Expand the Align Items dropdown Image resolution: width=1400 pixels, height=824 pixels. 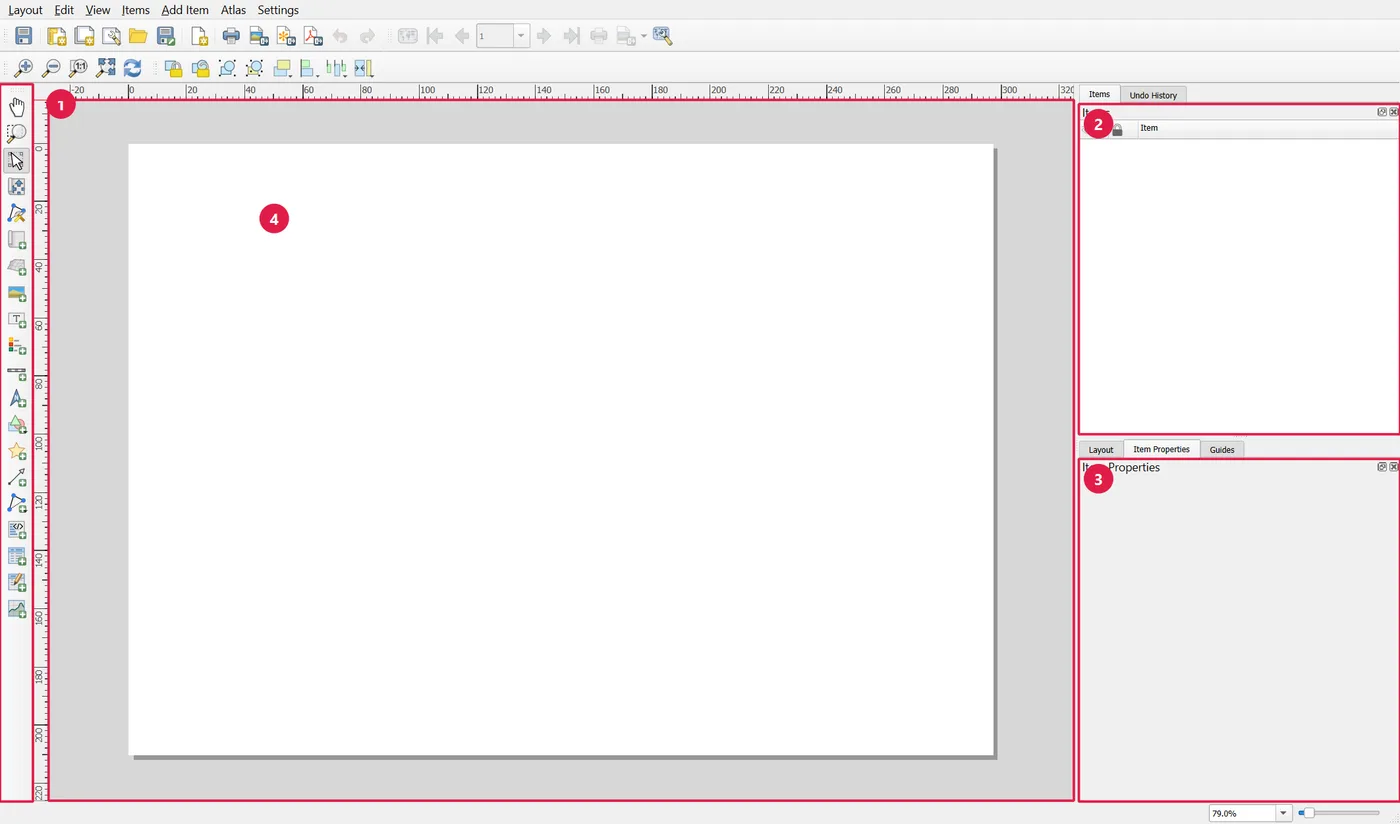point(310,68)
